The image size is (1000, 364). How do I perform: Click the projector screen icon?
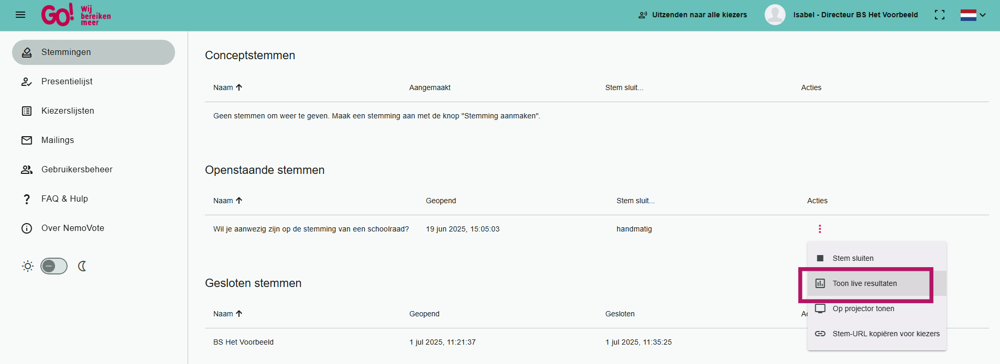(820, 309)
